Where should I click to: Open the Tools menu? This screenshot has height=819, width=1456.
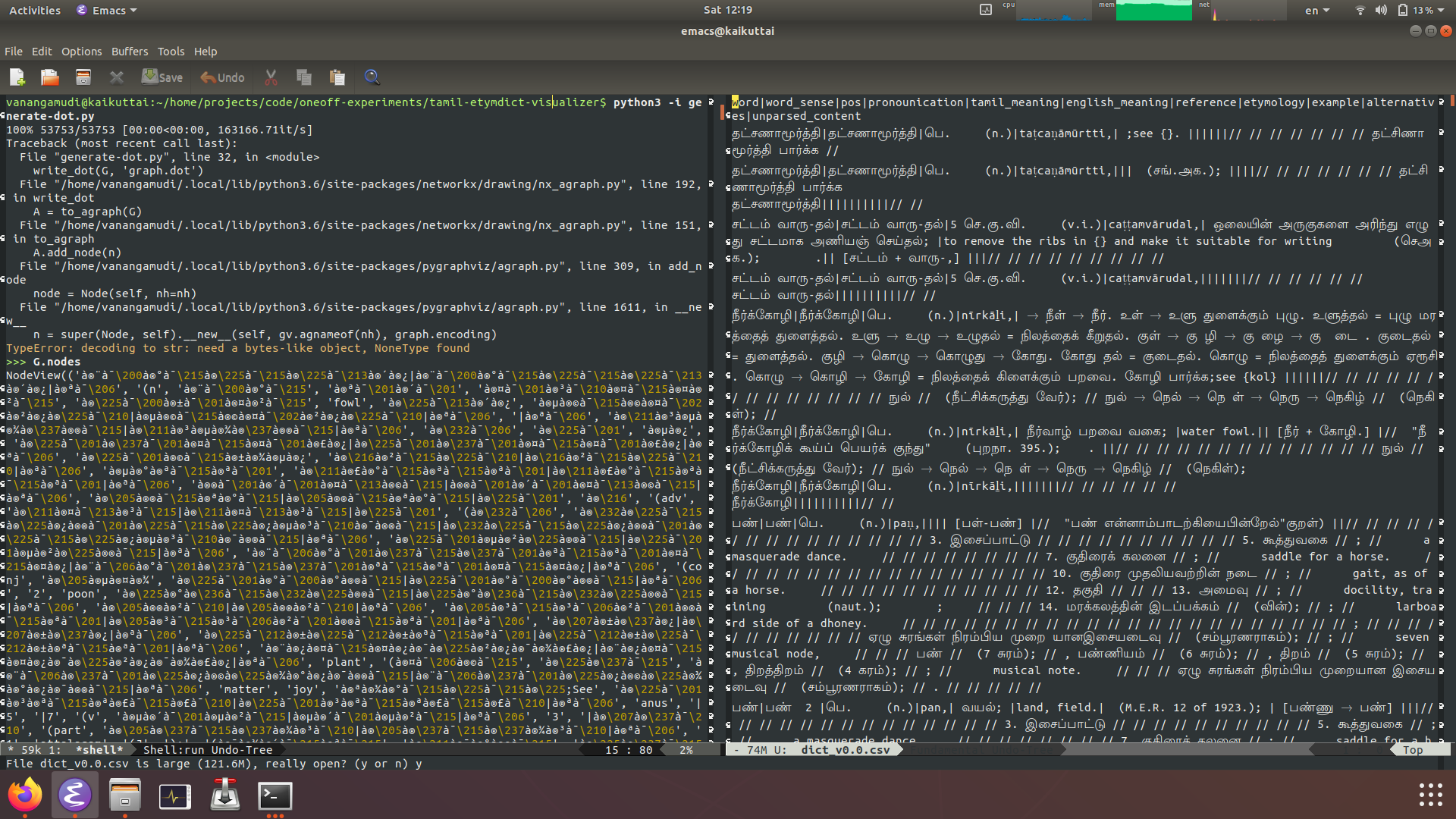point(171,52)
